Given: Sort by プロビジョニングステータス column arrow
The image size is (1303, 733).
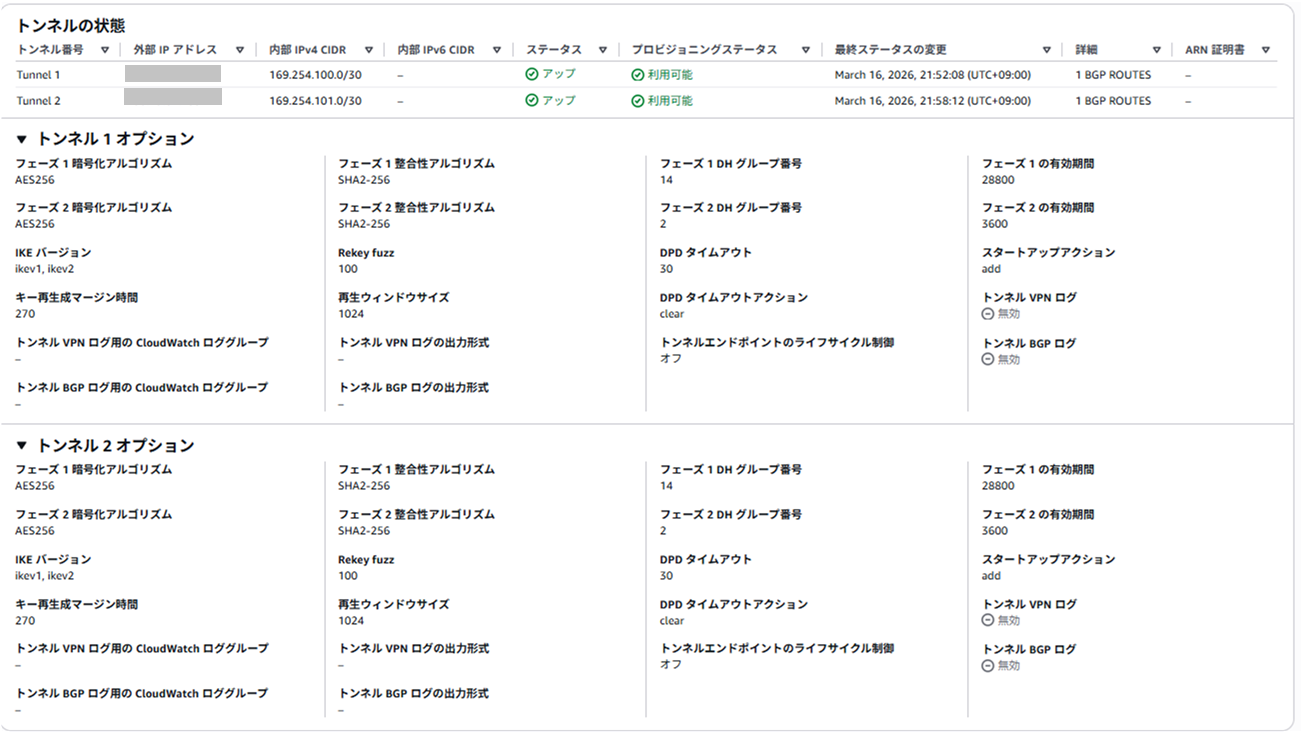Looking at the screenshot, I should (805, 50).
